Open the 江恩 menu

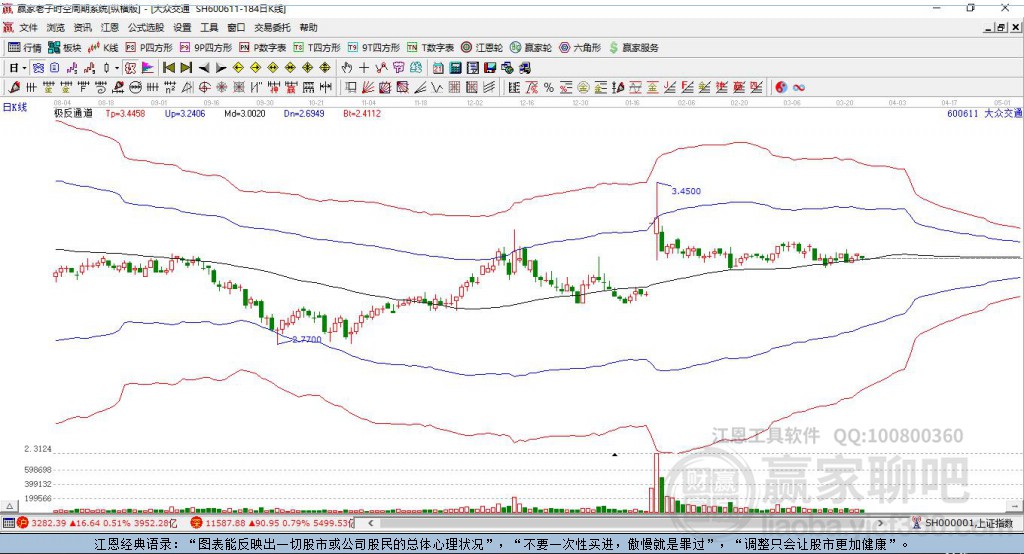[110, 27]
